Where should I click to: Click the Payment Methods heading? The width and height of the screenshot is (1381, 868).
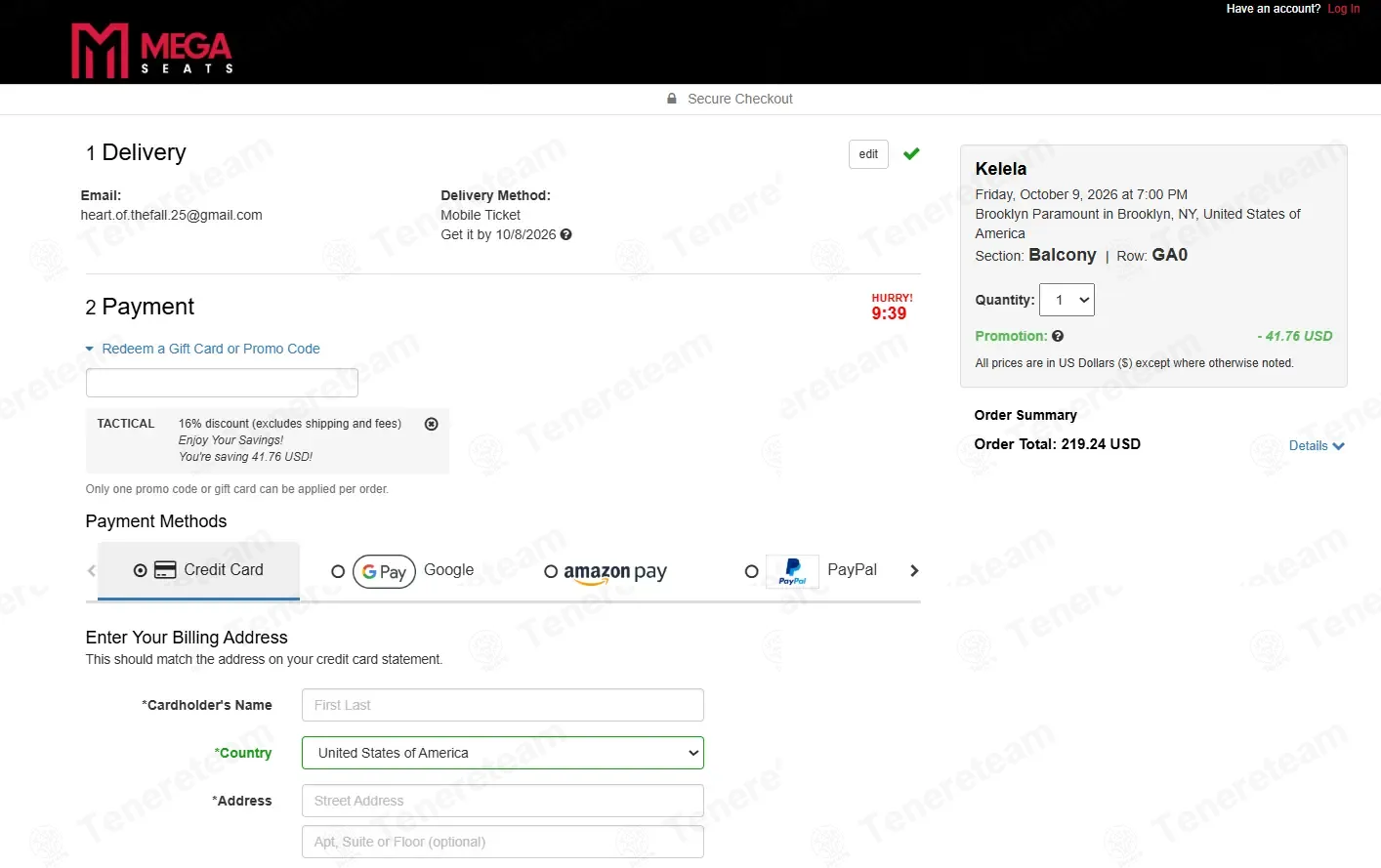coord(156,521)
